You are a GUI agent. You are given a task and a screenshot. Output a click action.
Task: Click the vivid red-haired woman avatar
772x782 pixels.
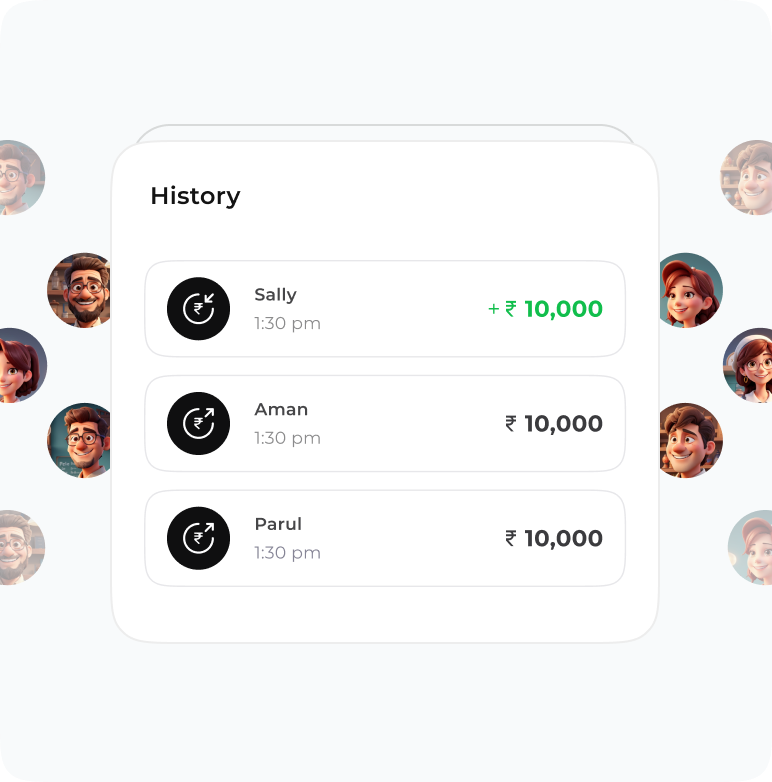coord(690,290)
